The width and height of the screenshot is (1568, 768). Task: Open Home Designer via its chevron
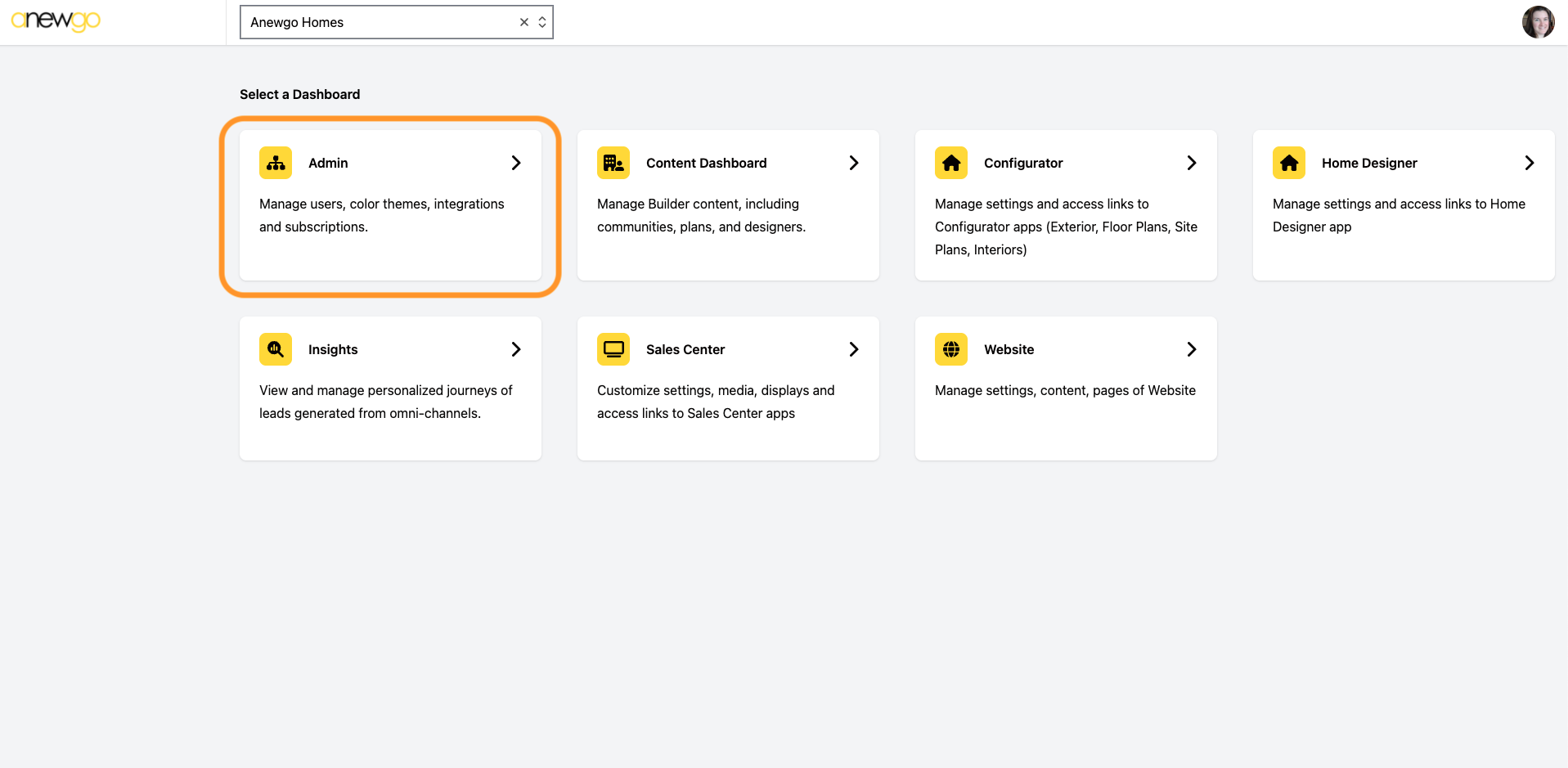pos(1530,163)
